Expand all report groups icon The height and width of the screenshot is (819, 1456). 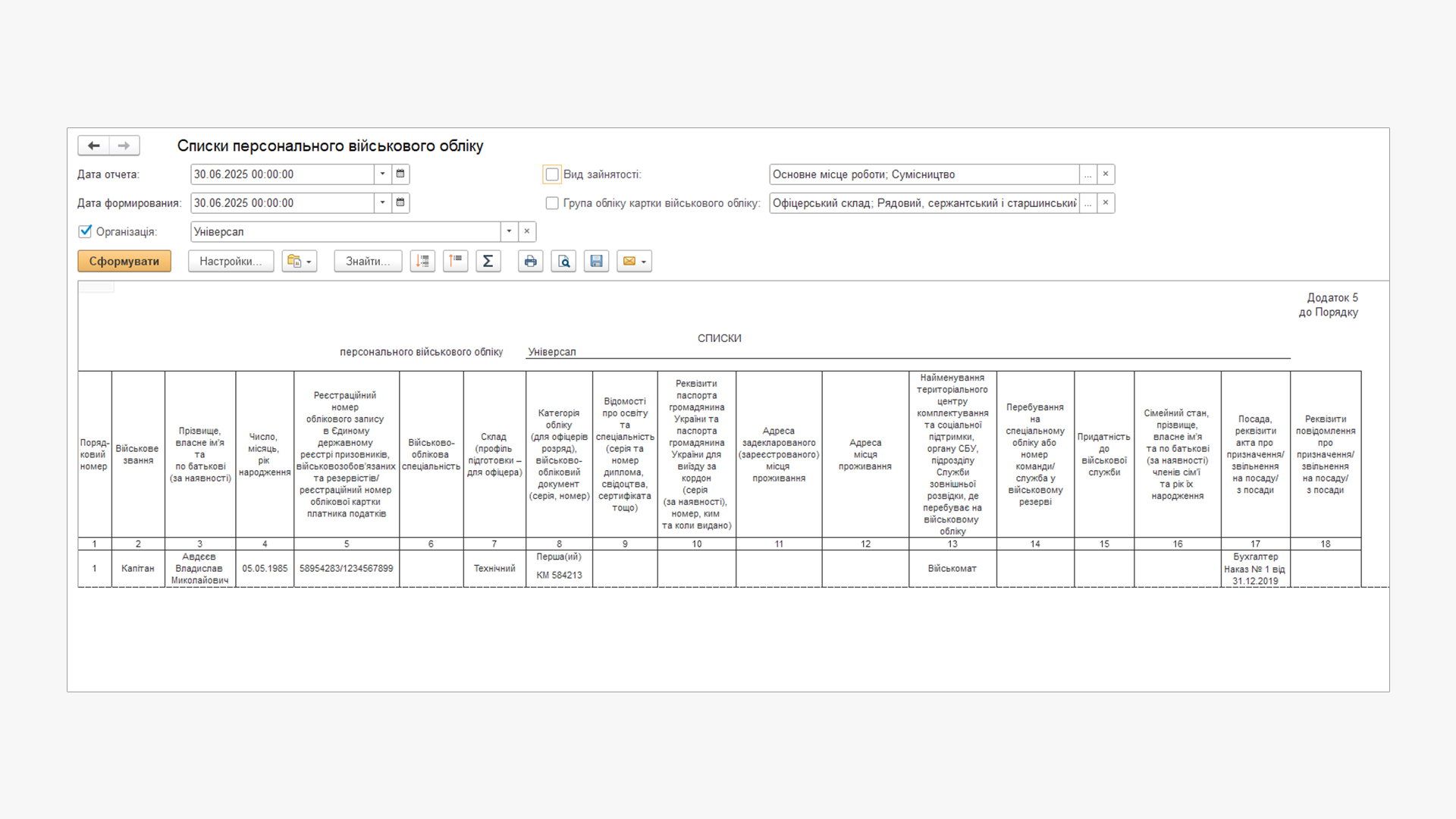(422, 262)
